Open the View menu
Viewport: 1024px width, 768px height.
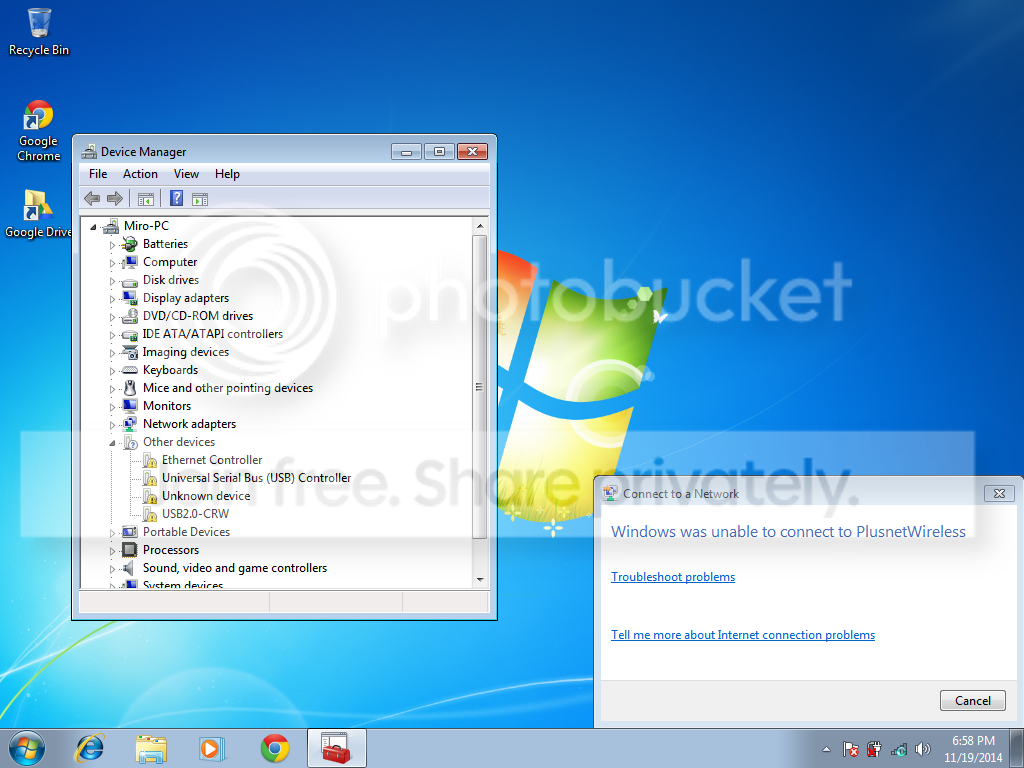click(186, 174)
